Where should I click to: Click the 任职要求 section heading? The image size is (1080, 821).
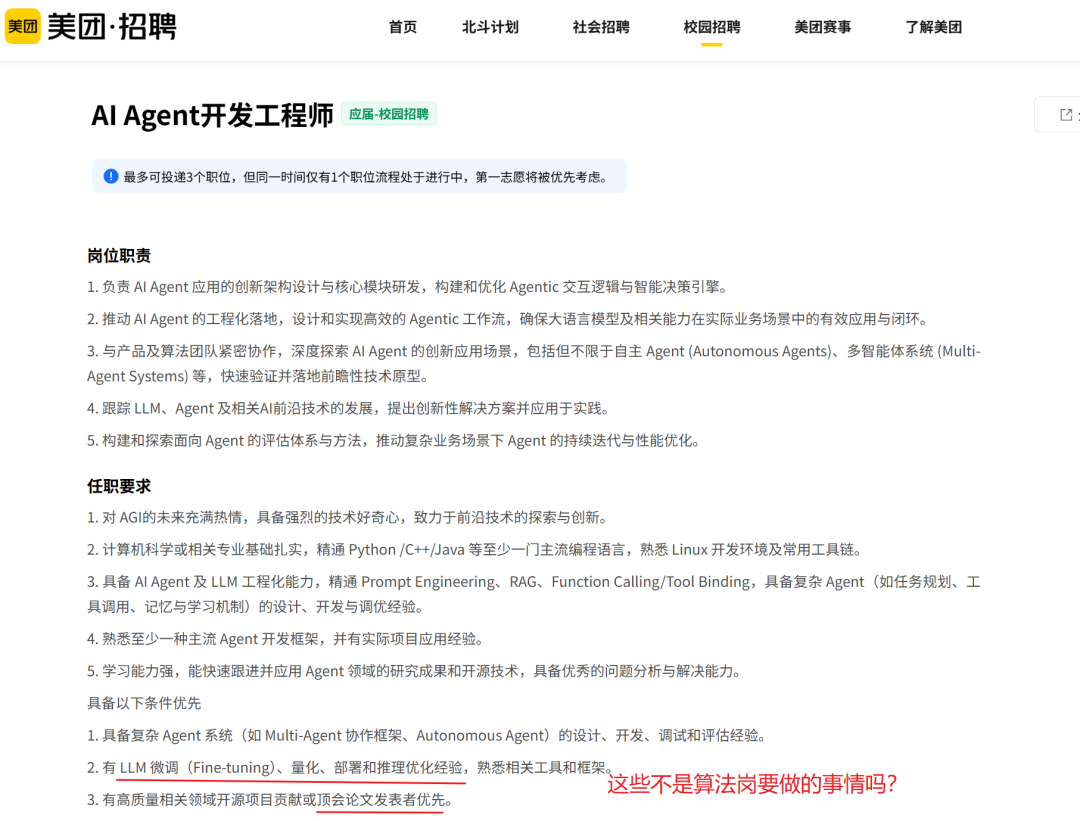click(119, 486)
